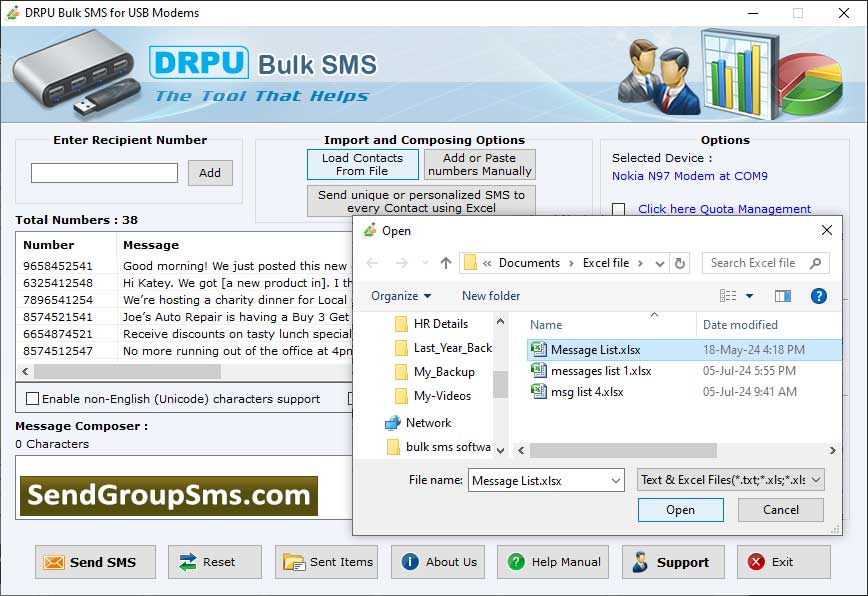The width and height of the screenshot is (868, 596).
Task: Click the recipient number input field
Action: [105, 172]
